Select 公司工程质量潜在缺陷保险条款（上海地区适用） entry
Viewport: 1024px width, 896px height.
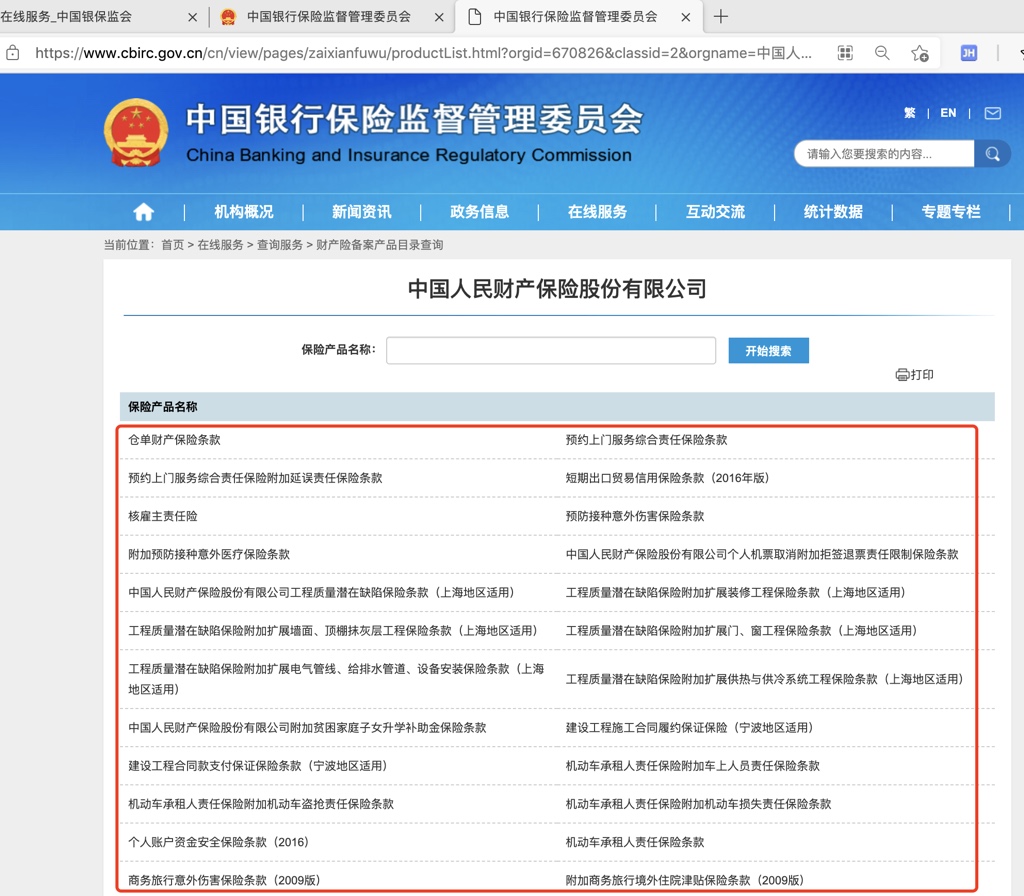[x=321, y=593]
